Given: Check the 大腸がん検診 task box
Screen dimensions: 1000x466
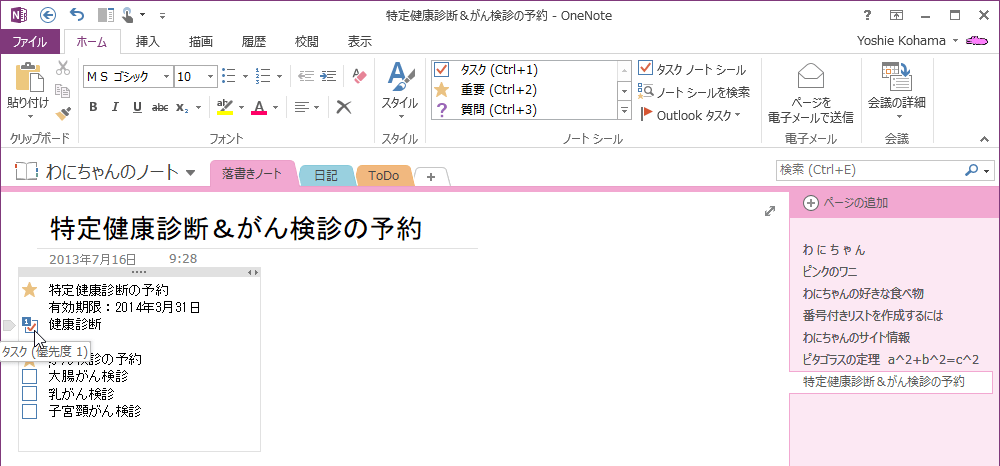Looking at the screenshot, I should pyautogui.click(x=30, y=377).
